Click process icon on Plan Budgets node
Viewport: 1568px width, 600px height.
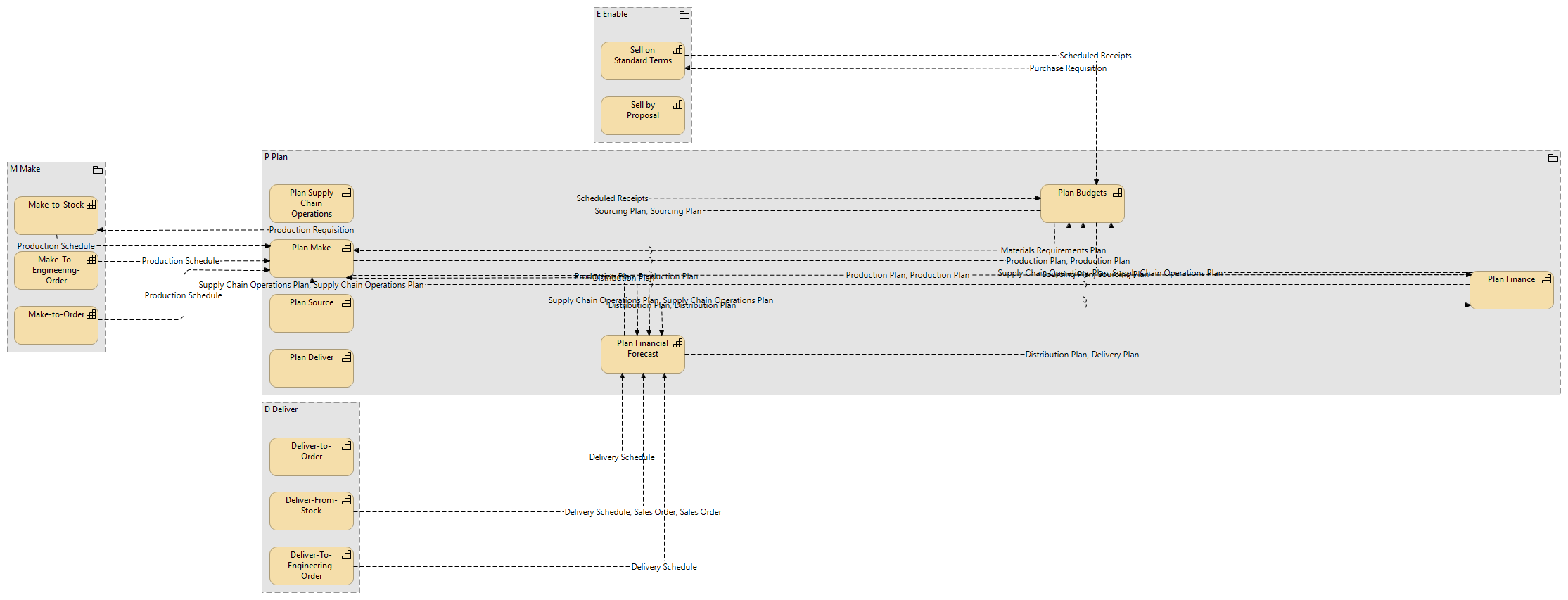(1117, 193)
